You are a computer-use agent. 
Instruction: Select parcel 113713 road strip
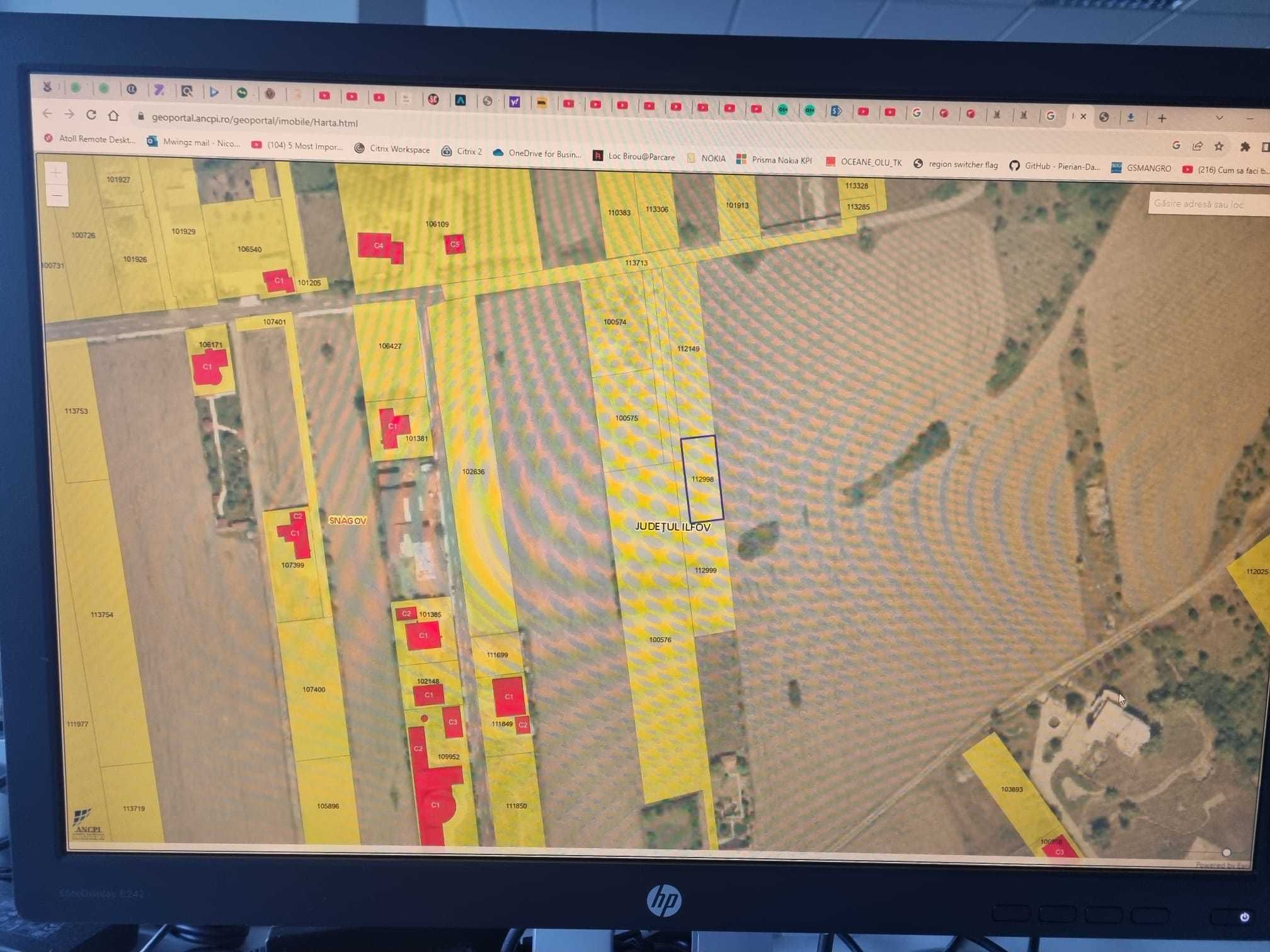click(636, 263)
